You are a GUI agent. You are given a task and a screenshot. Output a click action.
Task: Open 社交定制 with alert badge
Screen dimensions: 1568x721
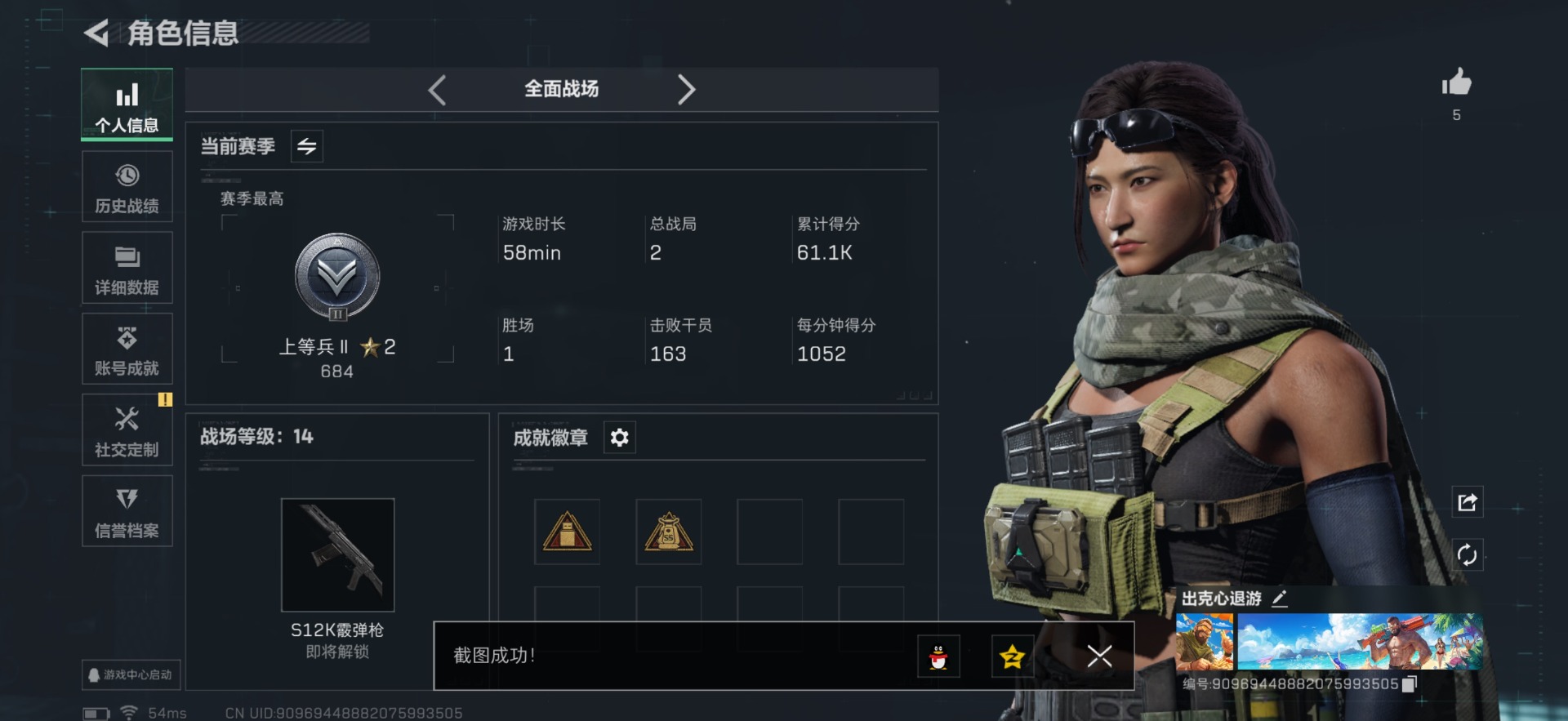(127, 430)
